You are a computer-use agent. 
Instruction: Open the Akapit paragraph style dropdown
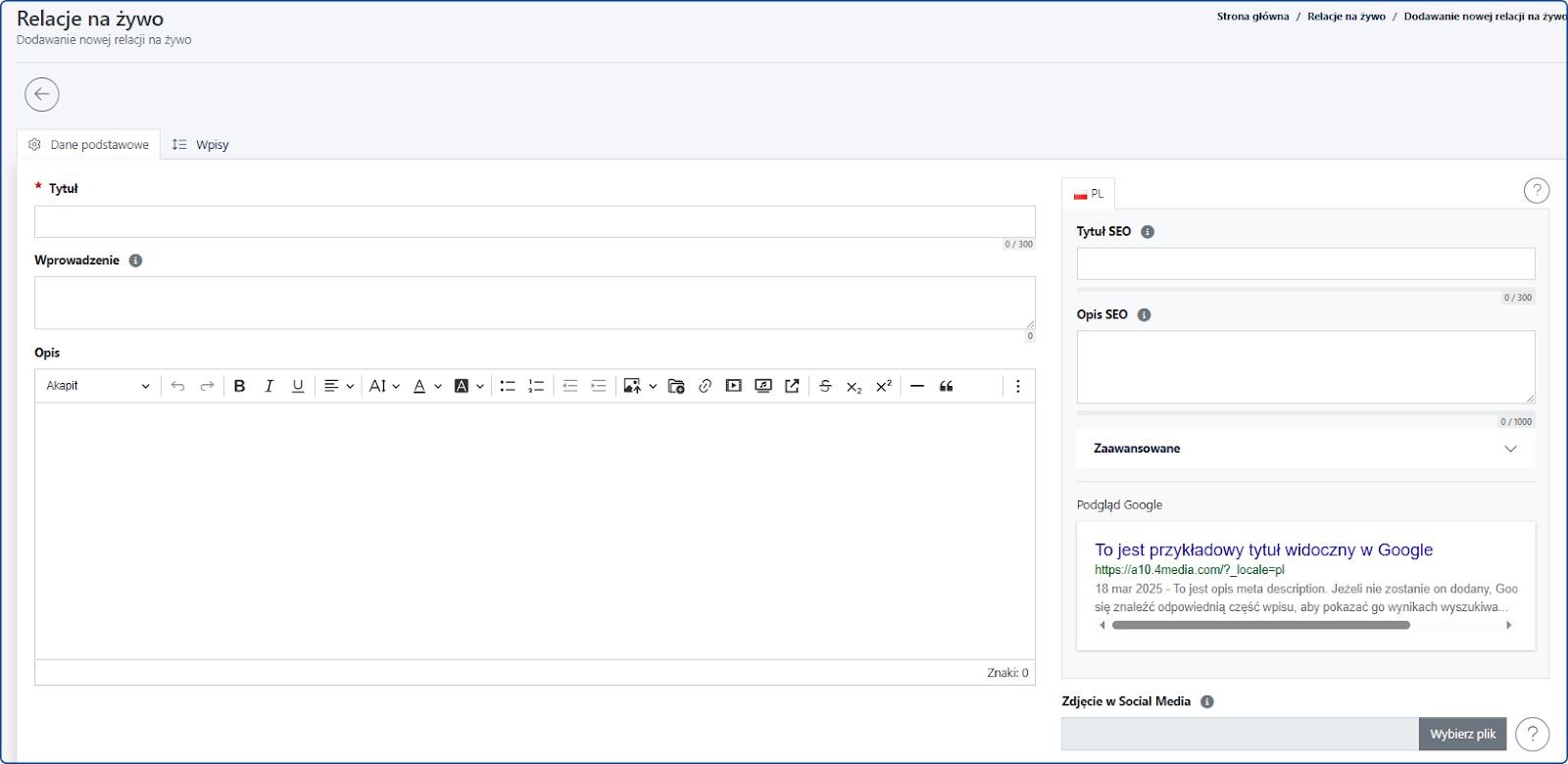[x=97, y=386]
